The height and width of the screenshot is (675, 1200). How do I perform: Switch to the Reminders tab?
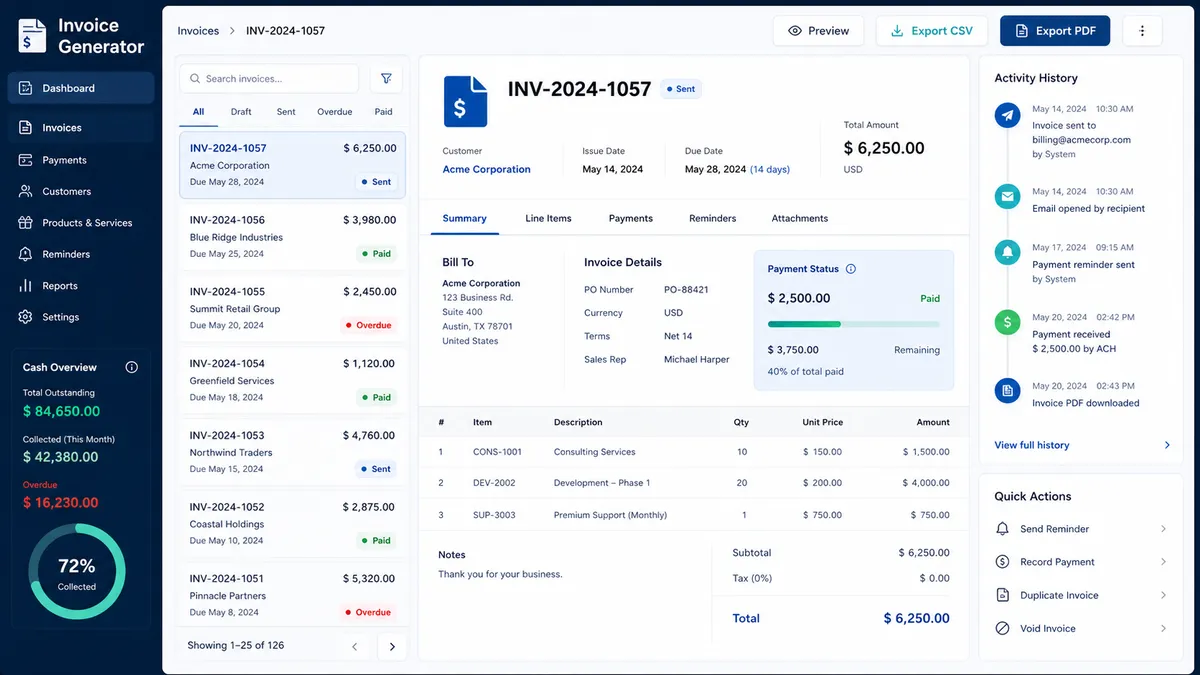point(713,218)
